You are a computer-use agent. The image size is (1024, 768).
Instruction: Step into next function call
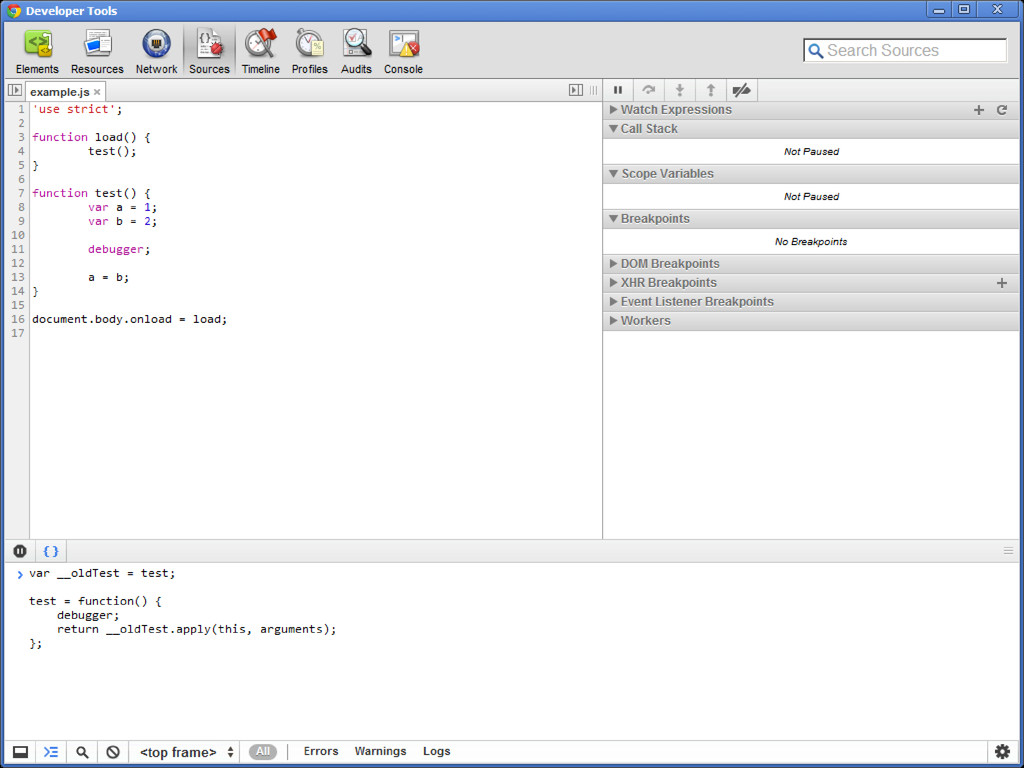[679, 90]
